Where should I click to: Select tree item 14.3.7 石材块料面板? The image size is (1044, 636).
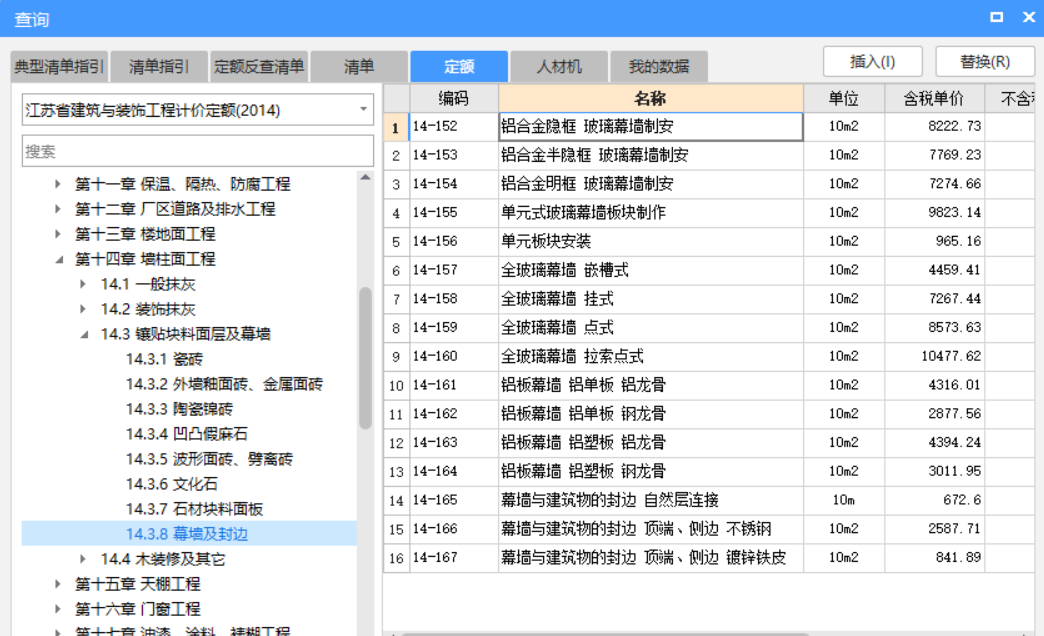[194, 509]
